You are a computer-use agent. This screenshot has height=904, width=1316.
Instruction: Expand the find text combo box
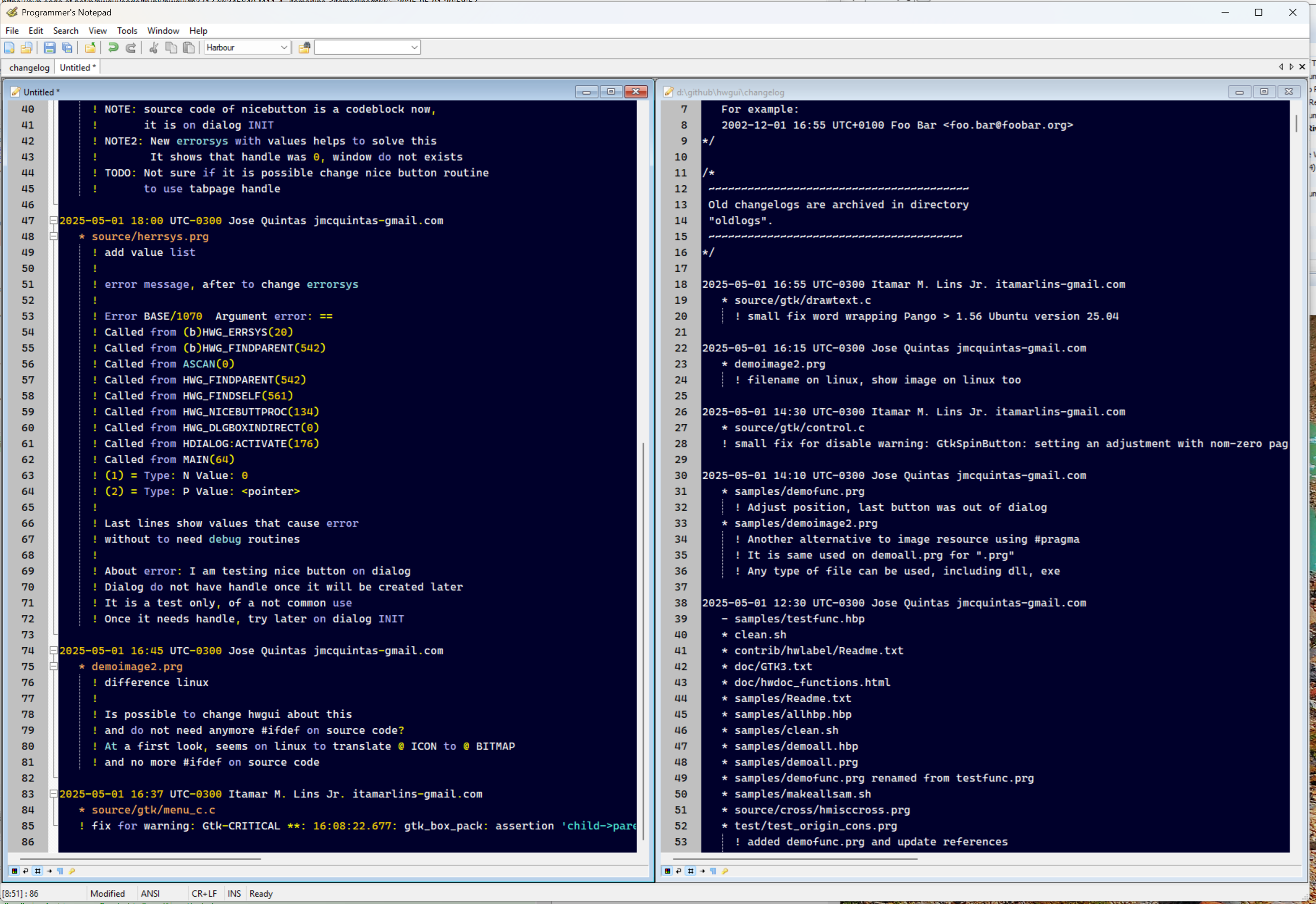click(415, 48)
